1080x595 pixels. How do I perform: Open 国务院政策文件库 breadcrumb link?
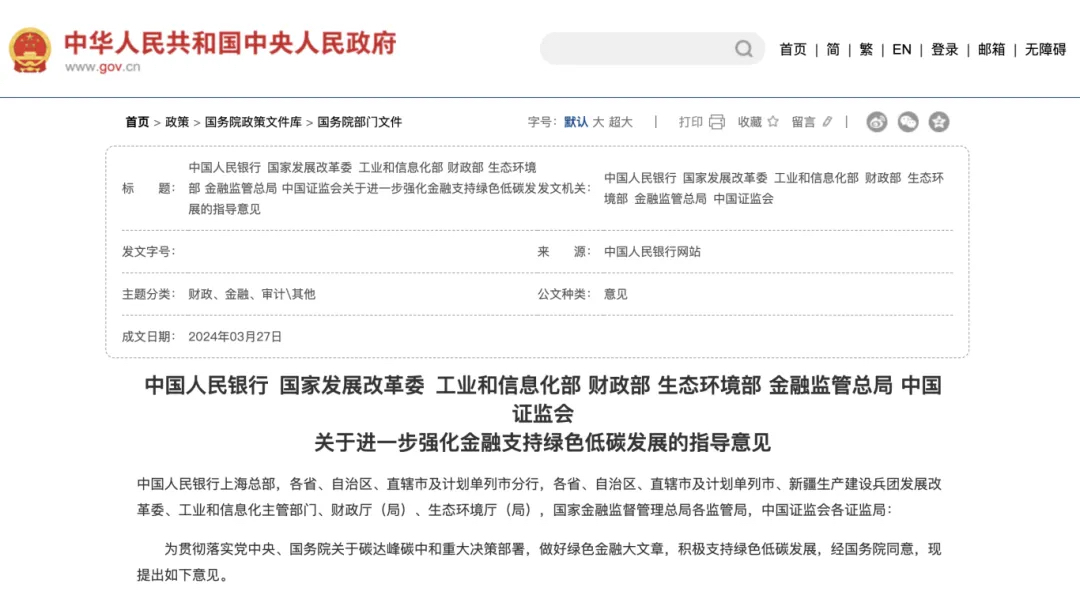pyautogui.click(x=253, y=122)
